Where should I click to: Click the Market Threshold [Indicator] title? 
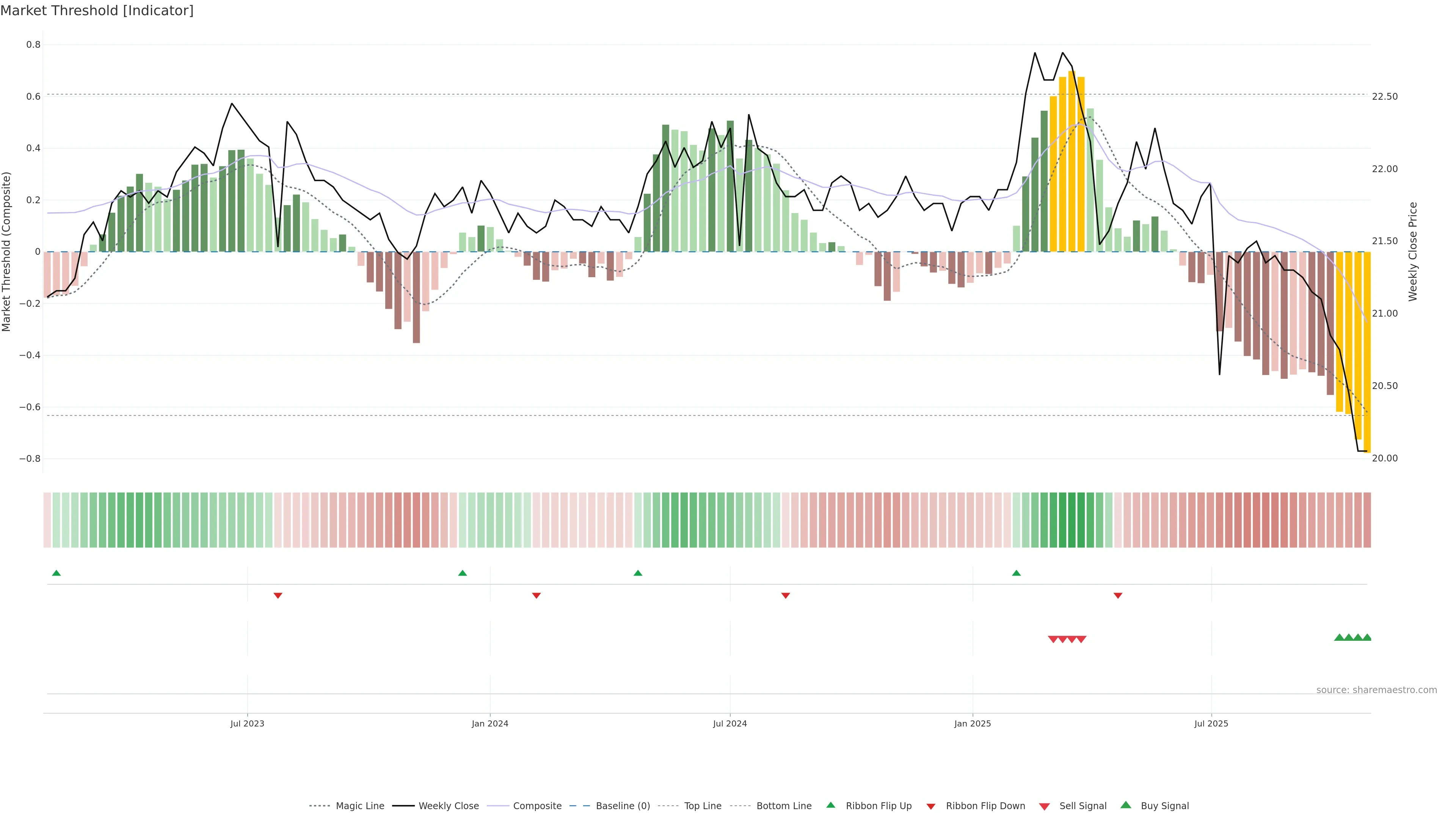(x=97, y=11)
